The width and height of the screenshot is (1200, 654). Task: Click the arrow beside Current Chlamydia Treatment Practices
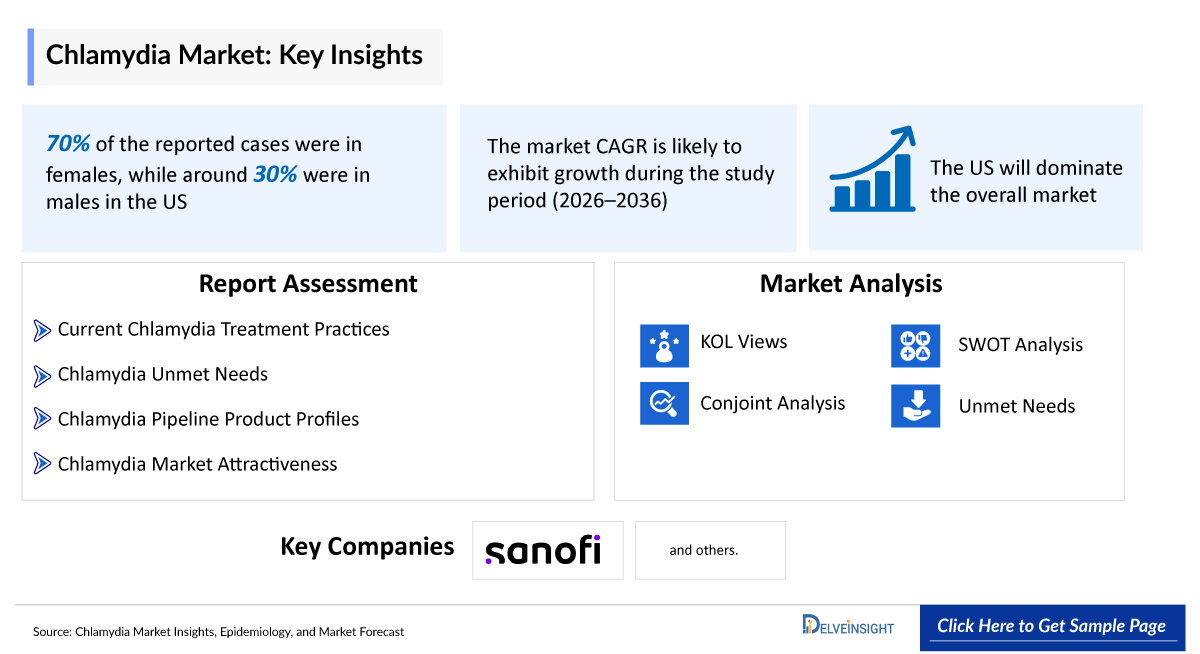42,330
